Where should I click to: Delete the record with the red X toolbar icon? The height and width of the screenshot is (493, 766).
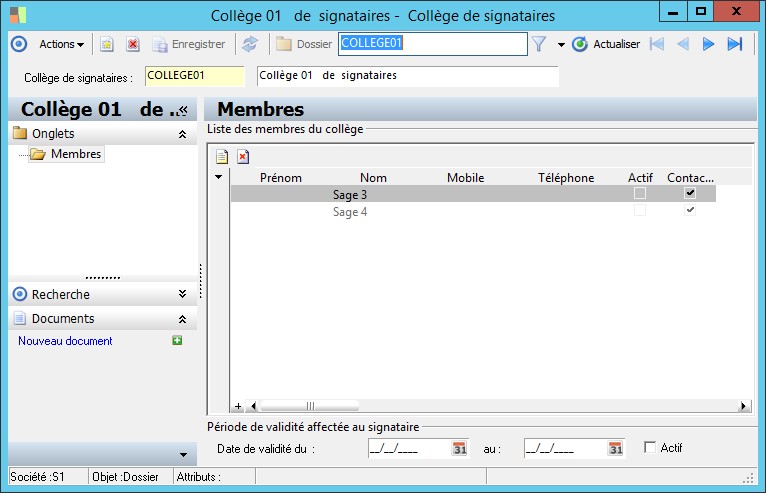click(x=132, y=44)
